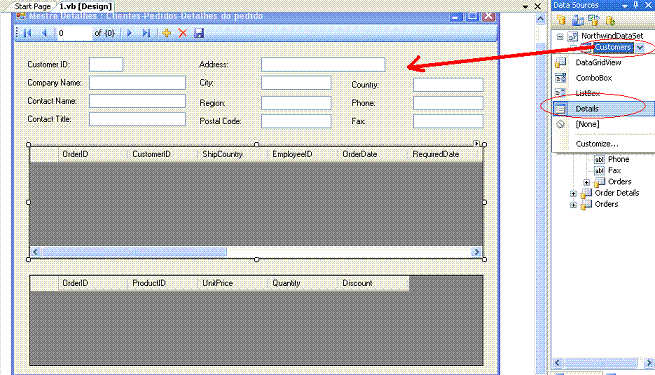The height and width of the screenshot is (375, 655).
Task: Click the Move Last navigator button
Action: point(146,33)
